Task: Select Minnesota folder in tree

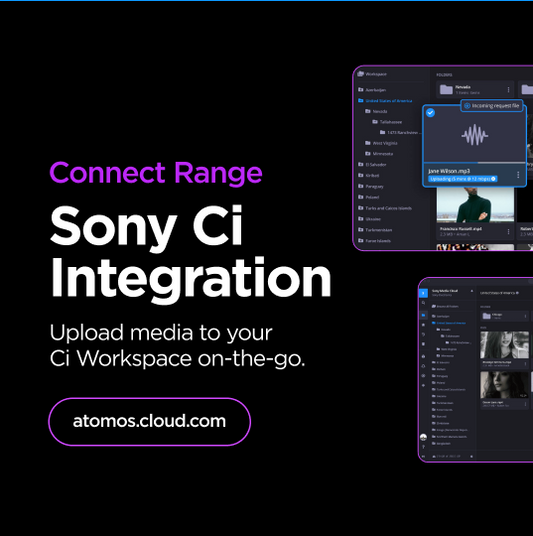Action: [379, 153]
